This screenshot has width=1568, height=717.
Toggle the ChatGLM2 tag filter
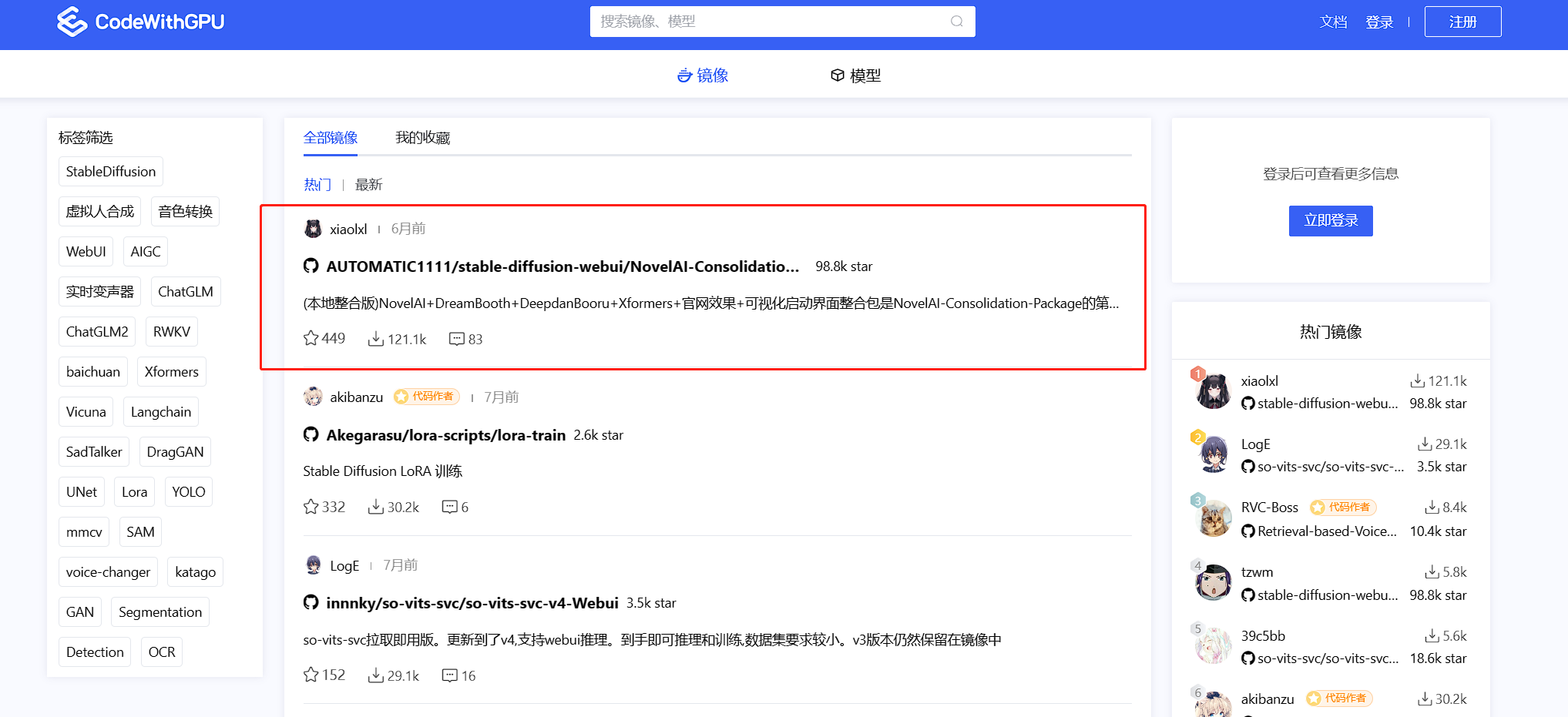[x=96, y=331]
